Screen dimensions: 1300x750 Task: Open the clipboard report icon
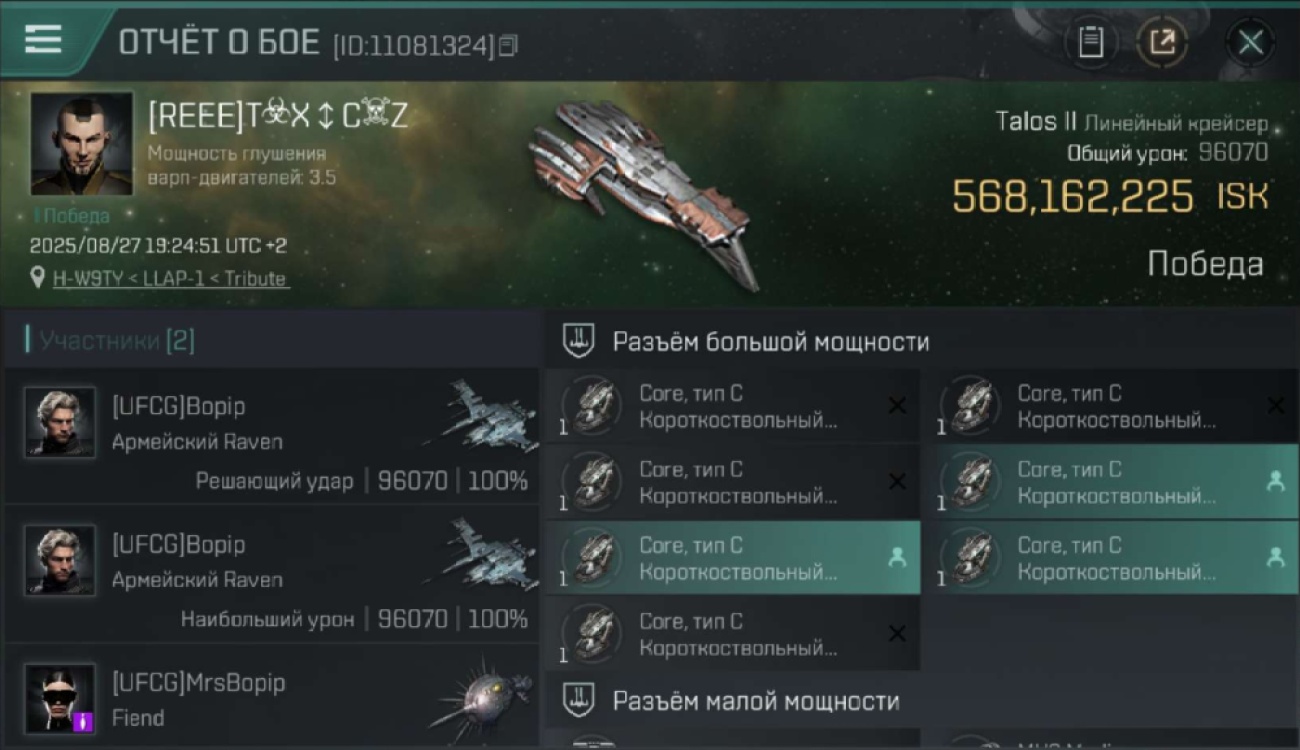(x=1090, y=42)
